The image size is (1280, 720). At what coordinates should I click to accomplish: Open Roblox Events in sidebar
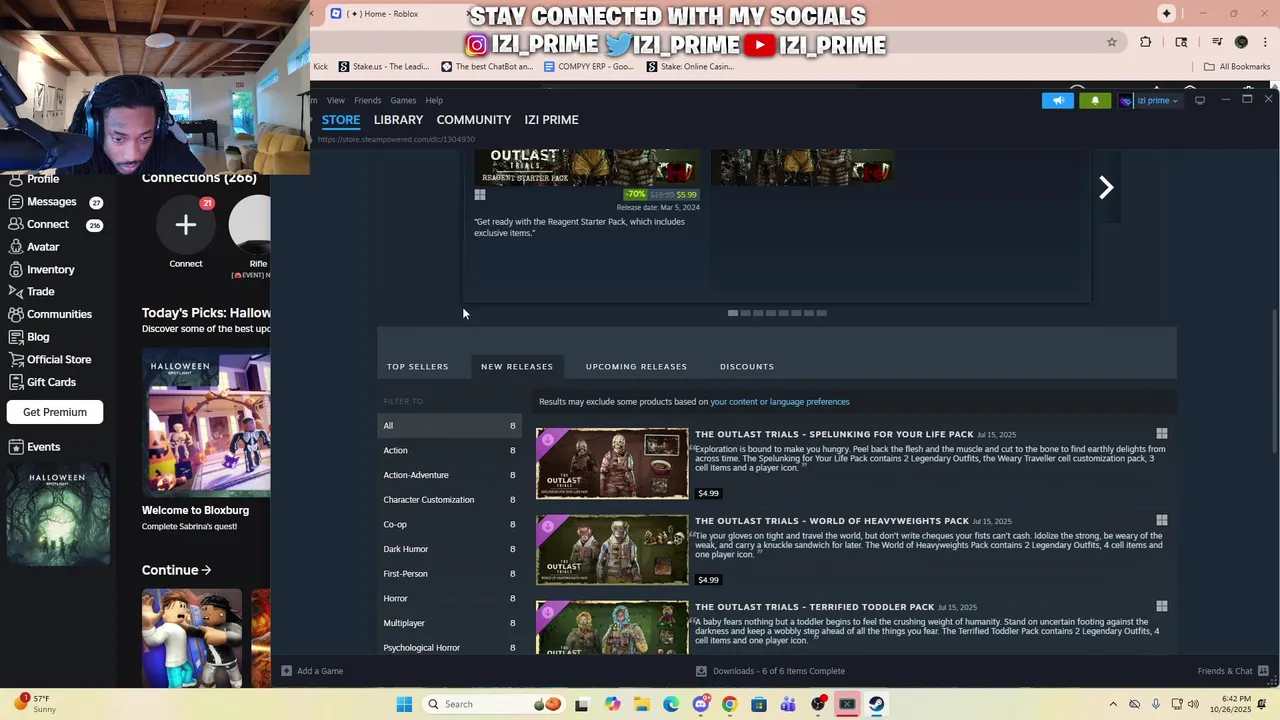[34, 447]
